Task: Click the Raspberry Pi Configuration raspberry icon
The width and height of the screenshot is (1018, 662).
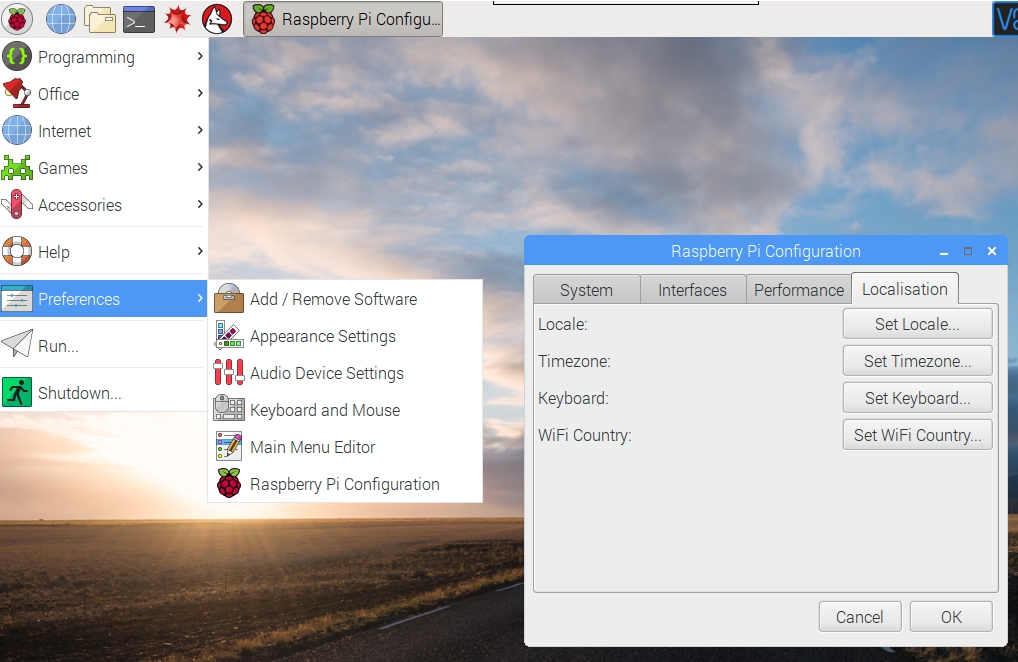Action: click(x=229, y=484)
